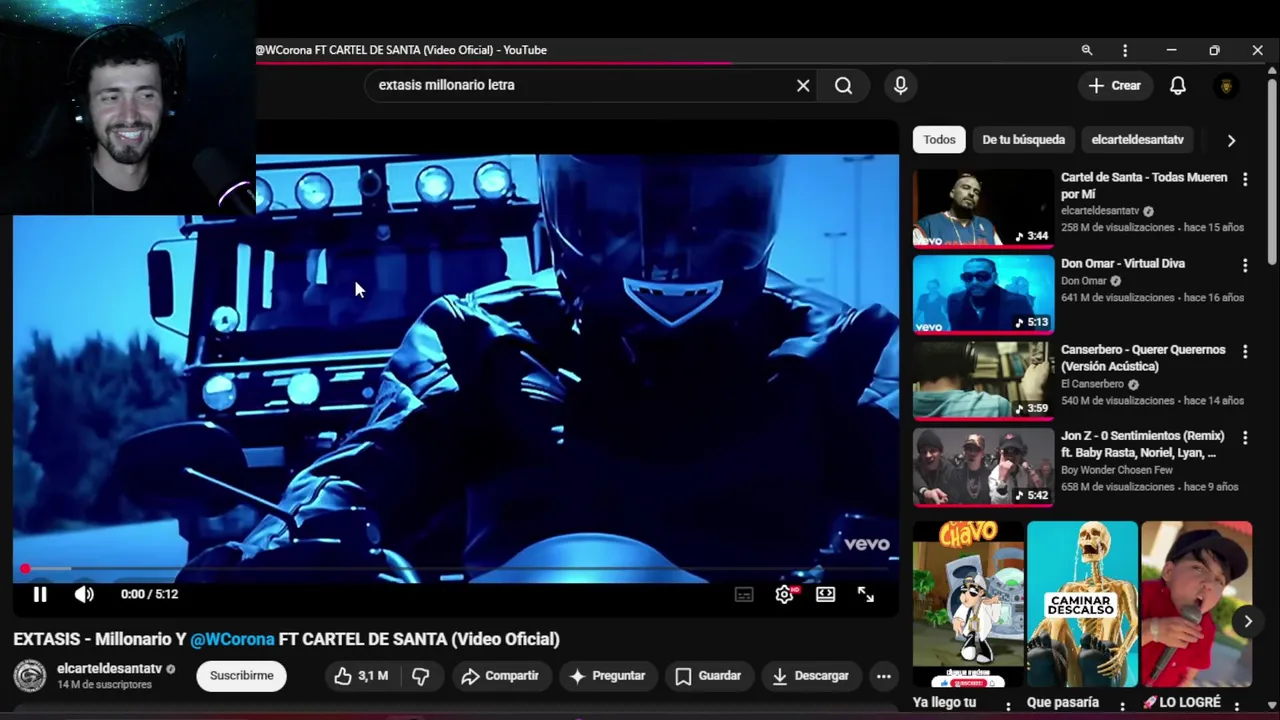Select the De tu búsqueda chip

click(x=1023, y=140)
